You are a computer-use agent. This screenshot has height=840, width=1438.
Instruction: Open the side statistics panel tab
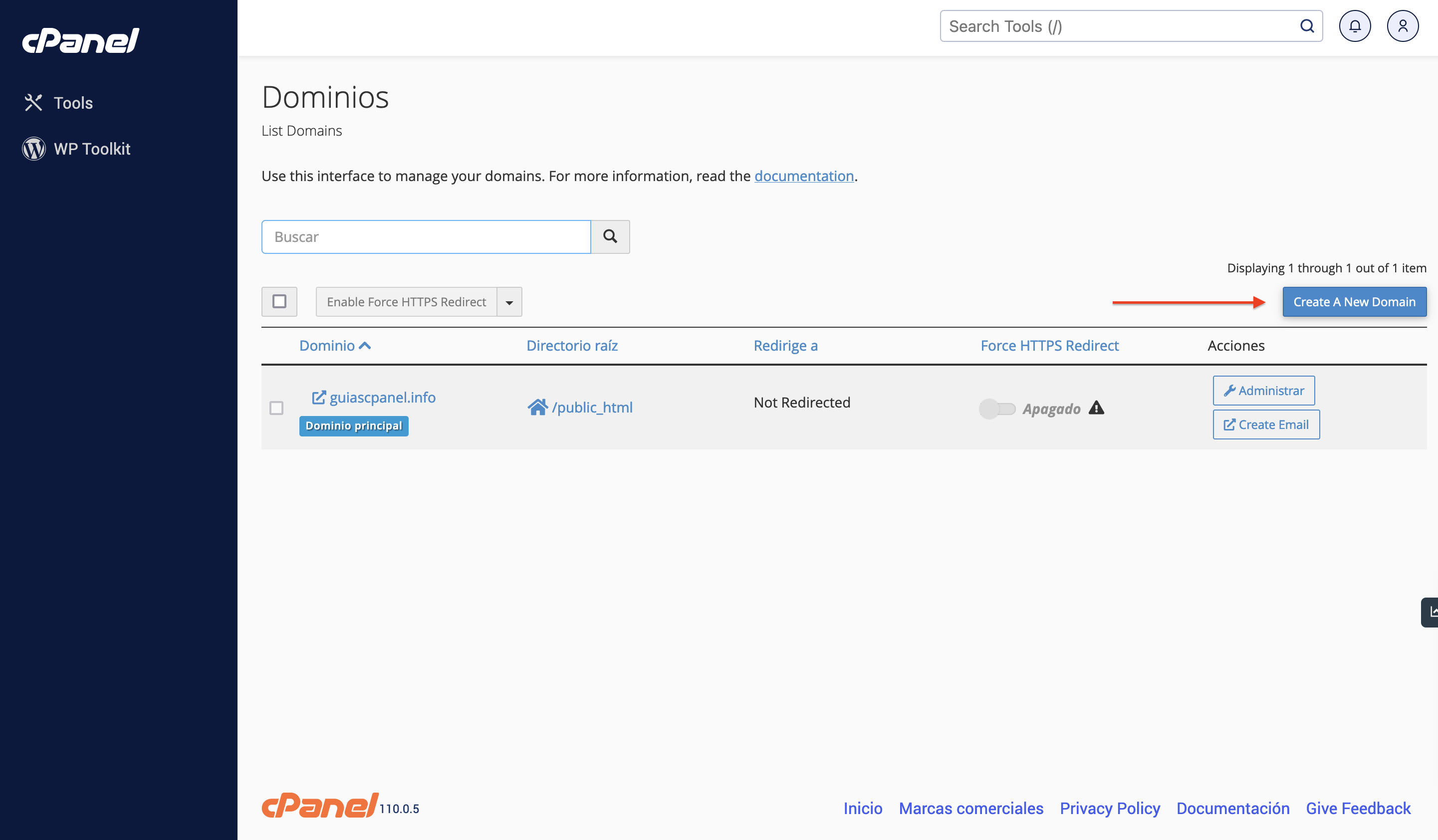pos(1430,613)
